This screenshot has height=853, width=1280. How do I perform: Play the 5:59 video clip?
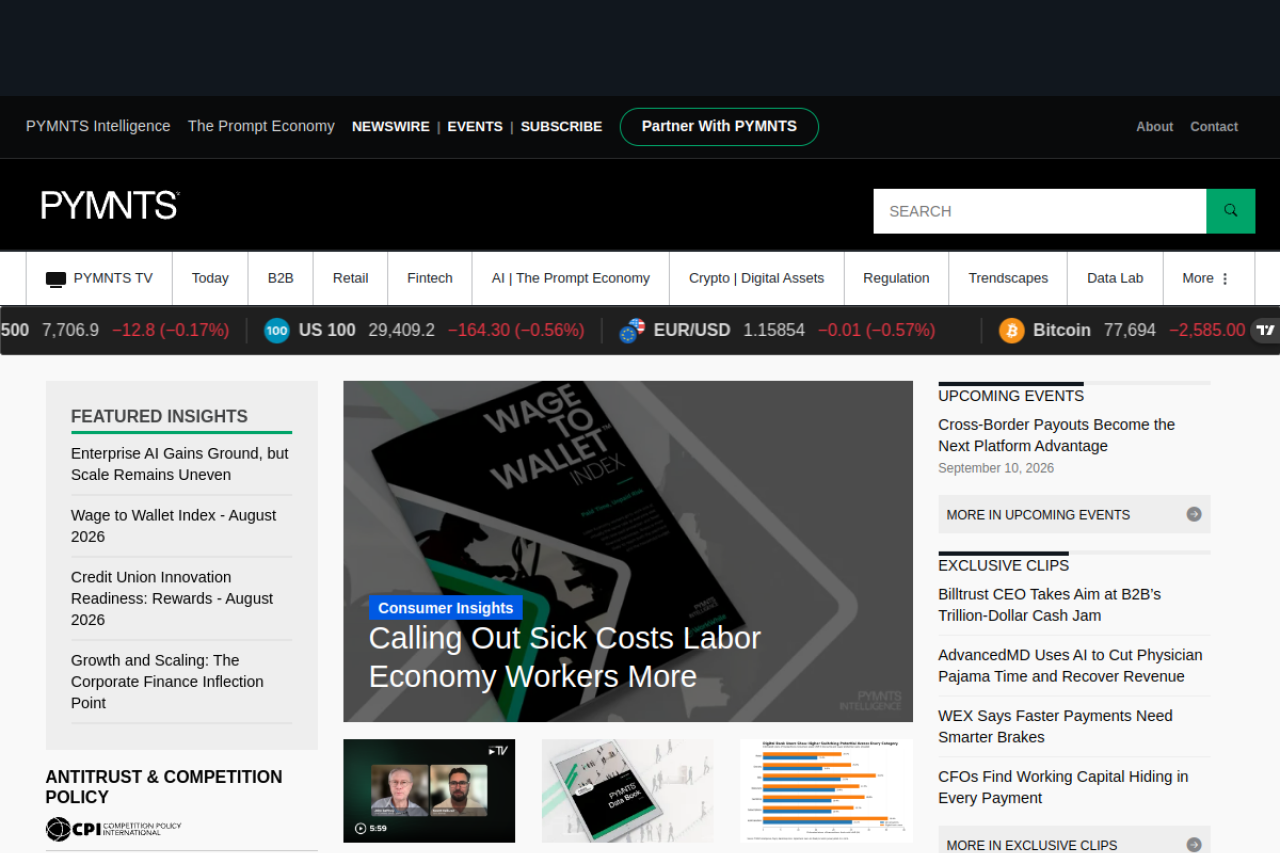429,791
